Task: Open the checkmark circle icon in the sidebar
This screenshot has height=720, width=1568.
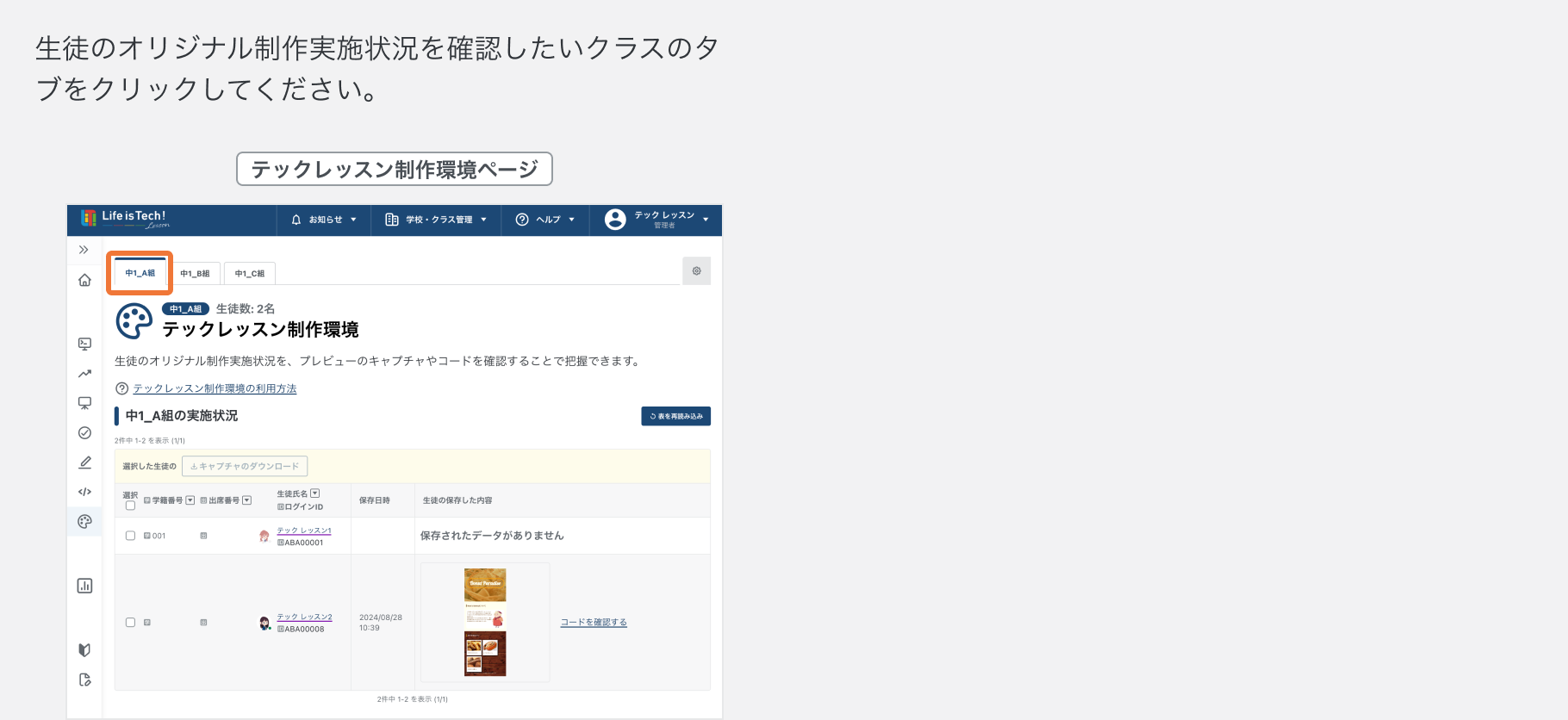Action: [84, 433]
